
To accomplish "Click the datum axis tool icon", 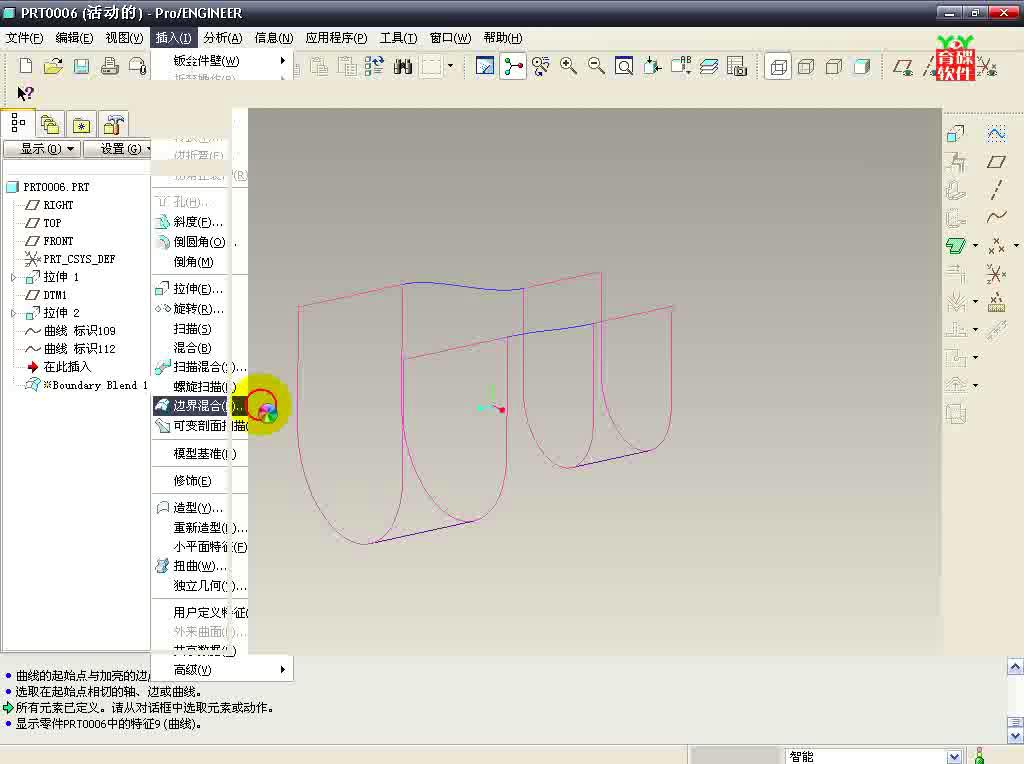I will coord(996,189).
